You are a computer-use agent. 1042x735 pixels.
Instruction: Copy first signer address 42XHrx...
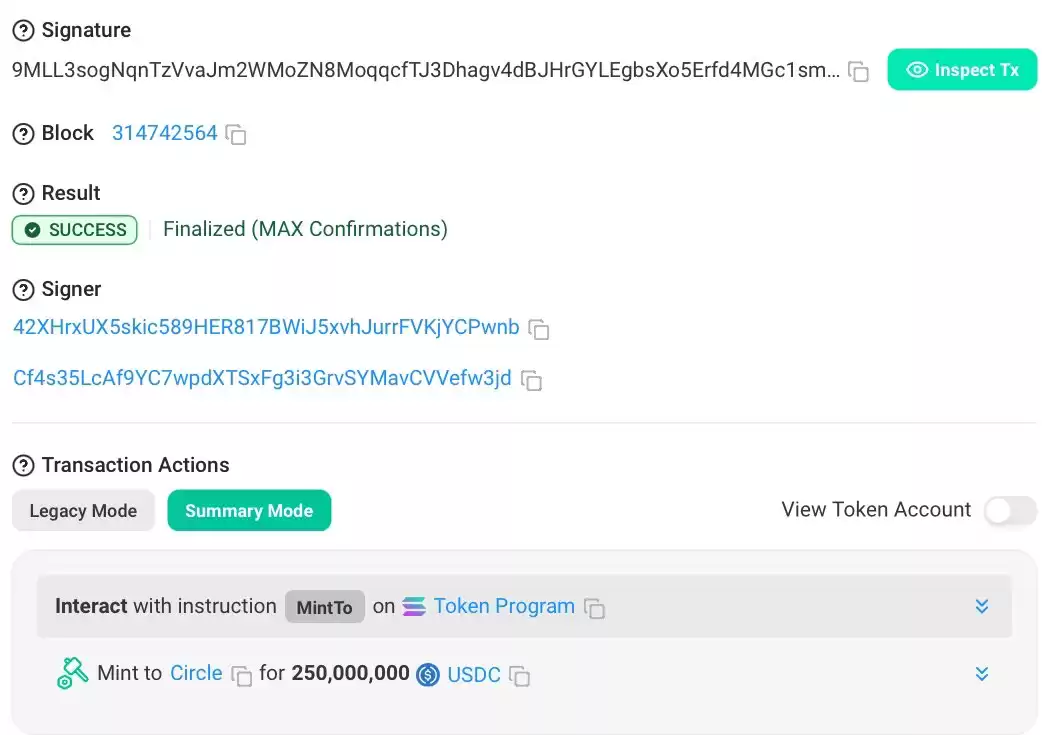coord(538,329)
